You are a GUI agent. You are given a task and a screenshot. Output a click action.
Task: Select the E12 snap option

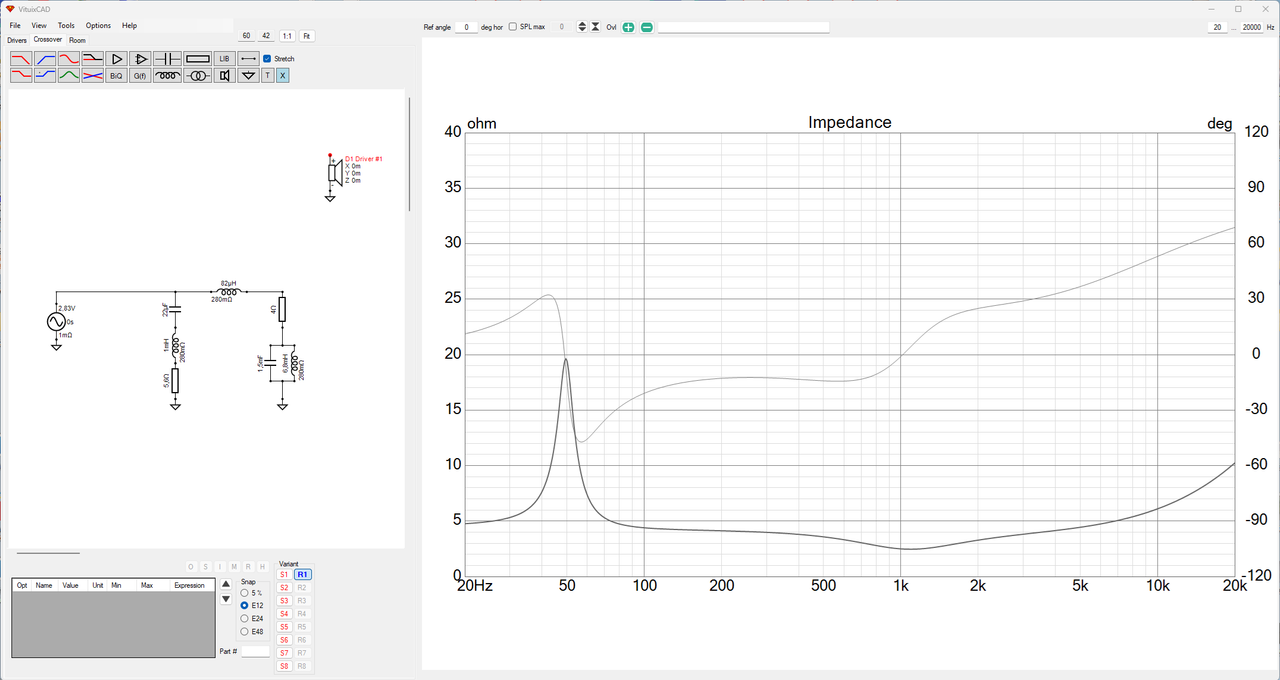pyautogui.click(x=245, y=606)
